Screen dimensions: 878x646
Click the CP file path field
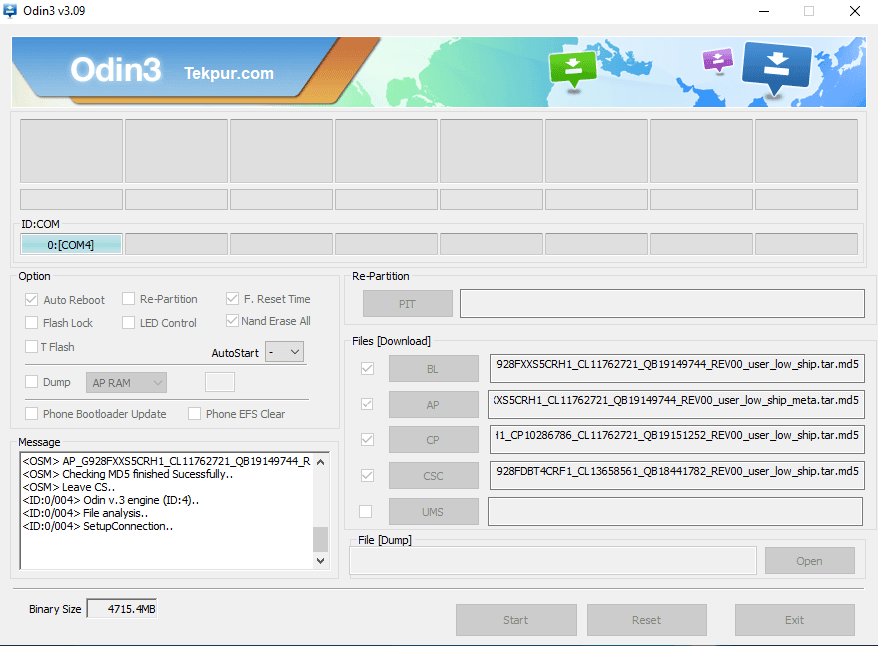(677, 439)
